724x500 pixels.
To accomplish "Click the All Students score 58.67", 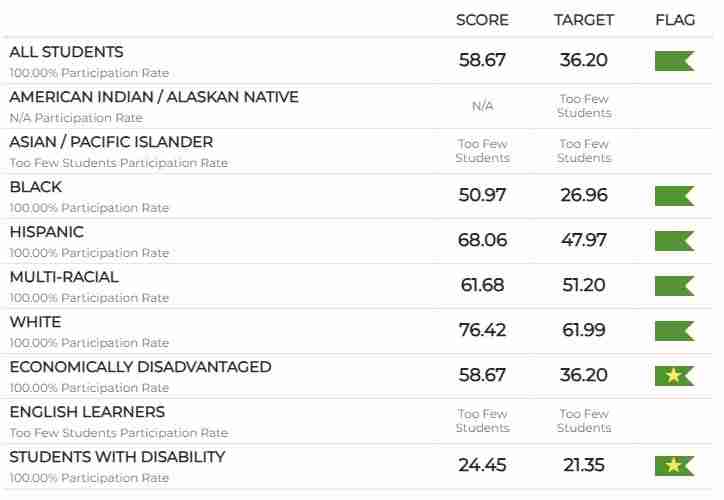I will click(x=482, y=60).
